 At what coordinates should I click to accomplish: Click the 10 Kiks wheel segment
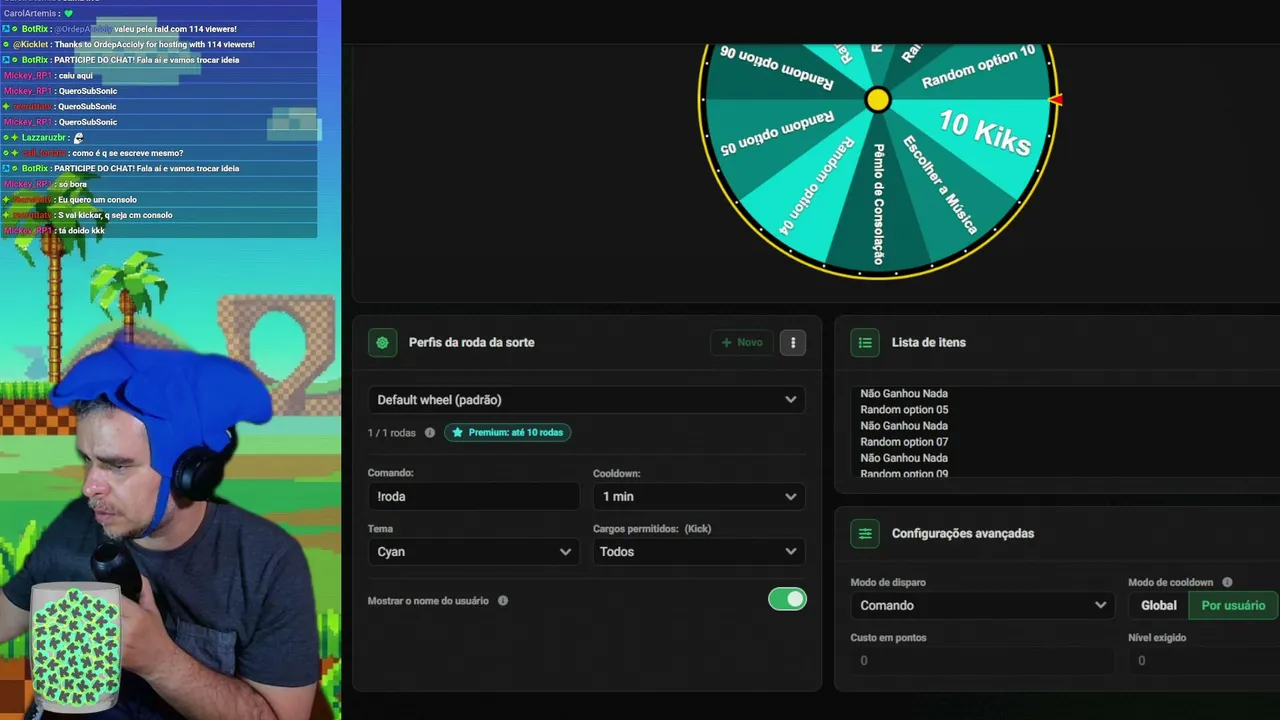coord(984,135)
